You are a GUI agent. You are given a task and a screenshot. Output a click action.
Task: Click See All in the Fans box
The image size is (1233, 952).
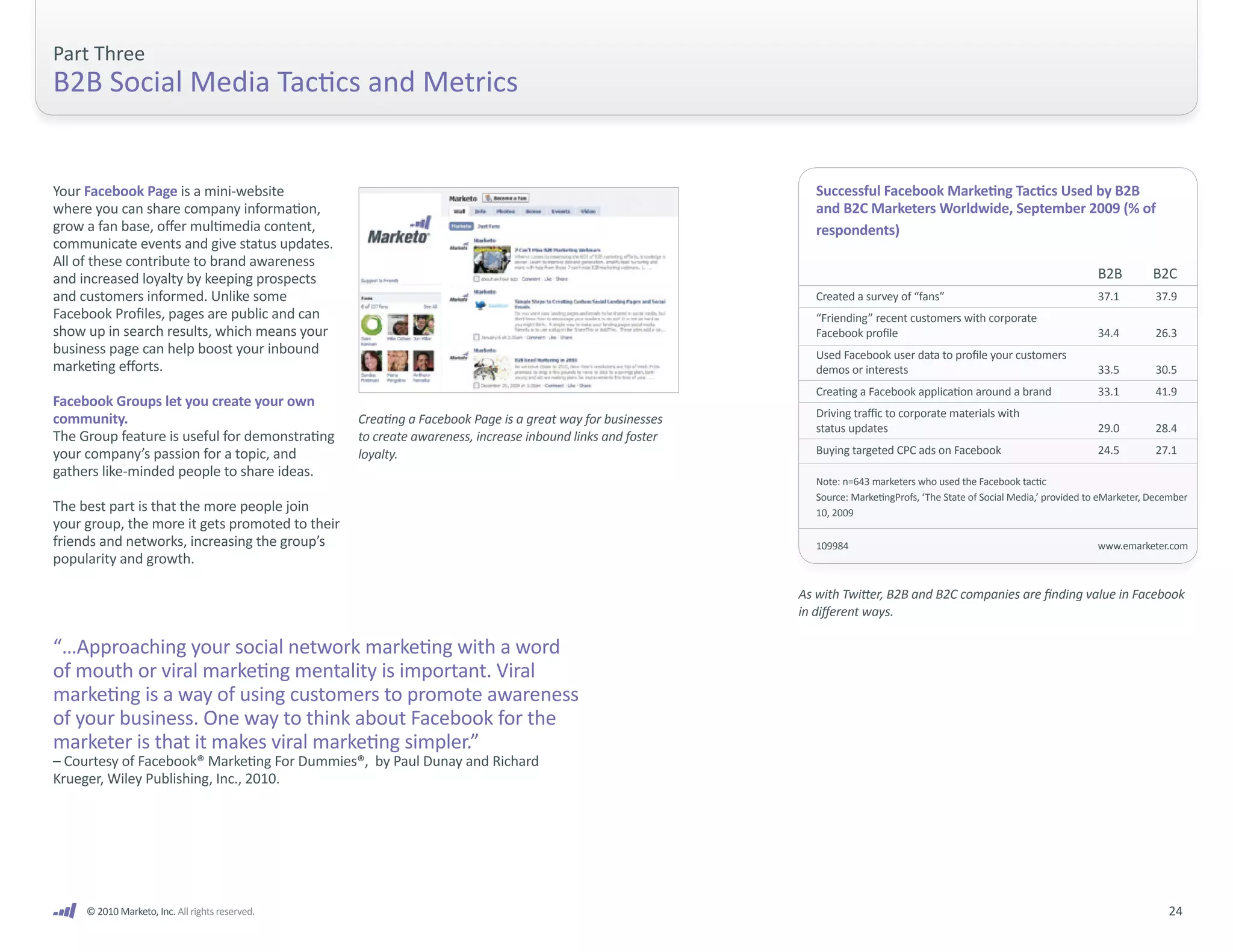click(x=430, y=307)
